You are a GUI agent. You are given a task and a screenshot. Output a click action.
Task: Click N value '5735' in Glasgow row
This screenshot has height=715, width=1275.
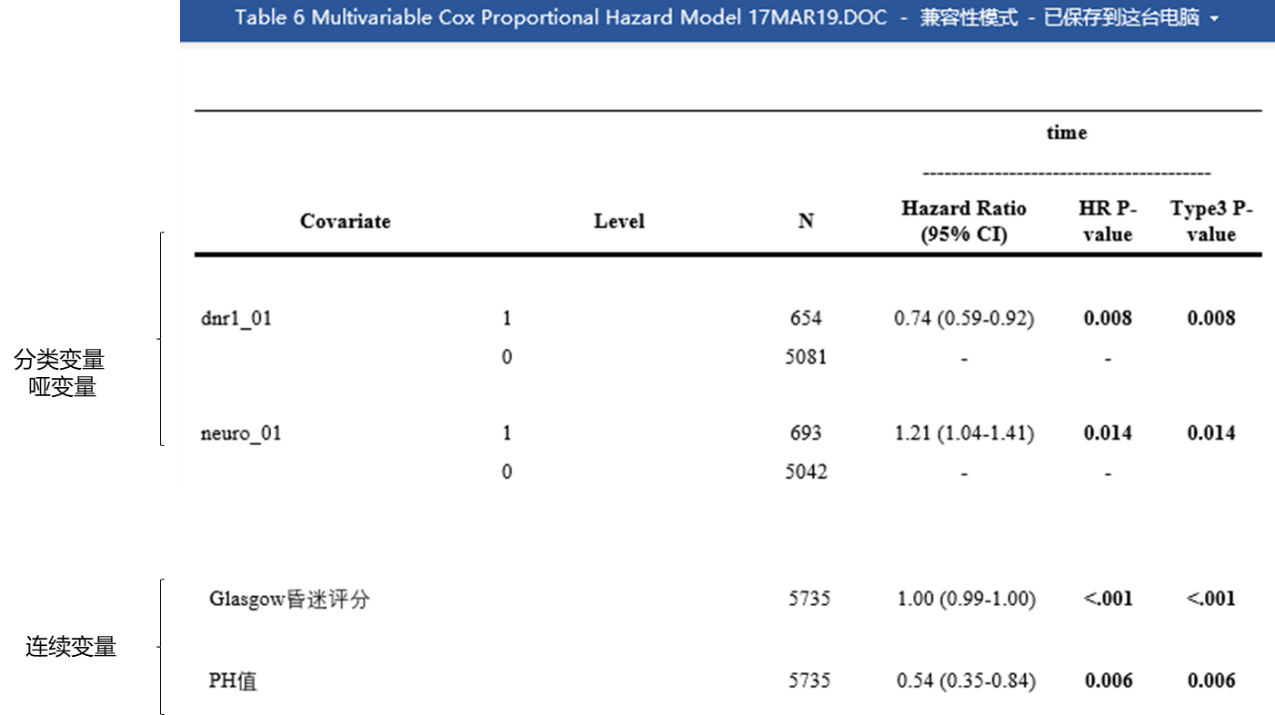click(808, 599)
